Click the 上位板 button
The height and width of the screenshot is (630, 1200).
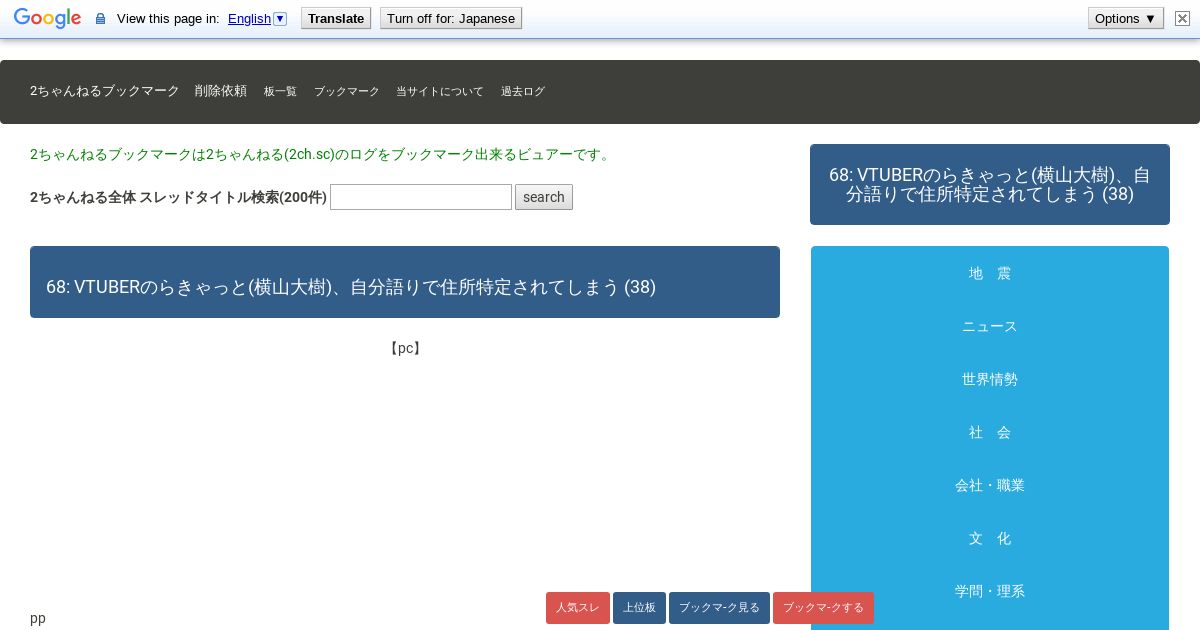coord(639,608)
